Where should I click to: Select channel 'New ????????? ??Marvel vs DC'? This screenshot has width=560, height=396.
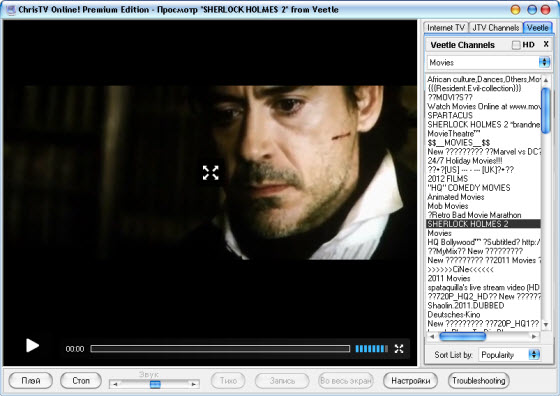pyautogui.click(x=484, y=152)
